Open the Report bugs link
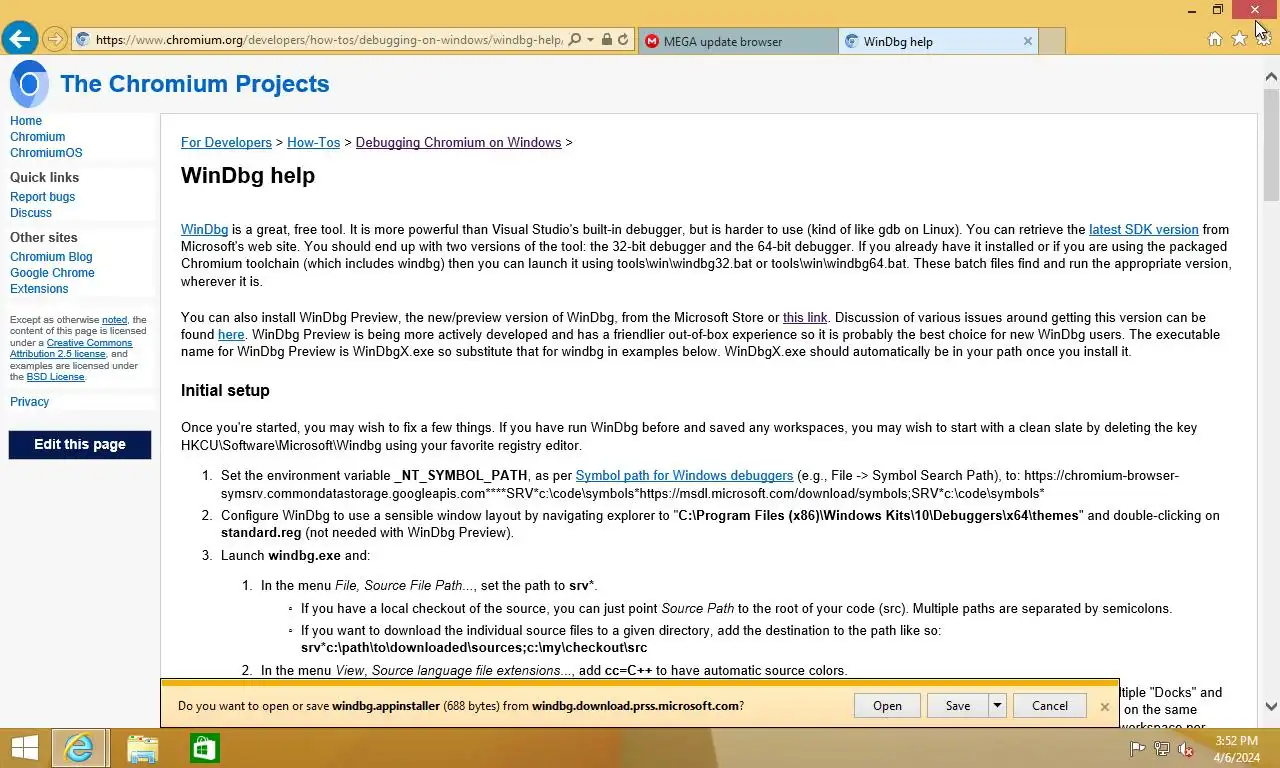Image resolution: width=1280 pixels, height=768 pixels. pyautogui.click(x=42, y=197)
